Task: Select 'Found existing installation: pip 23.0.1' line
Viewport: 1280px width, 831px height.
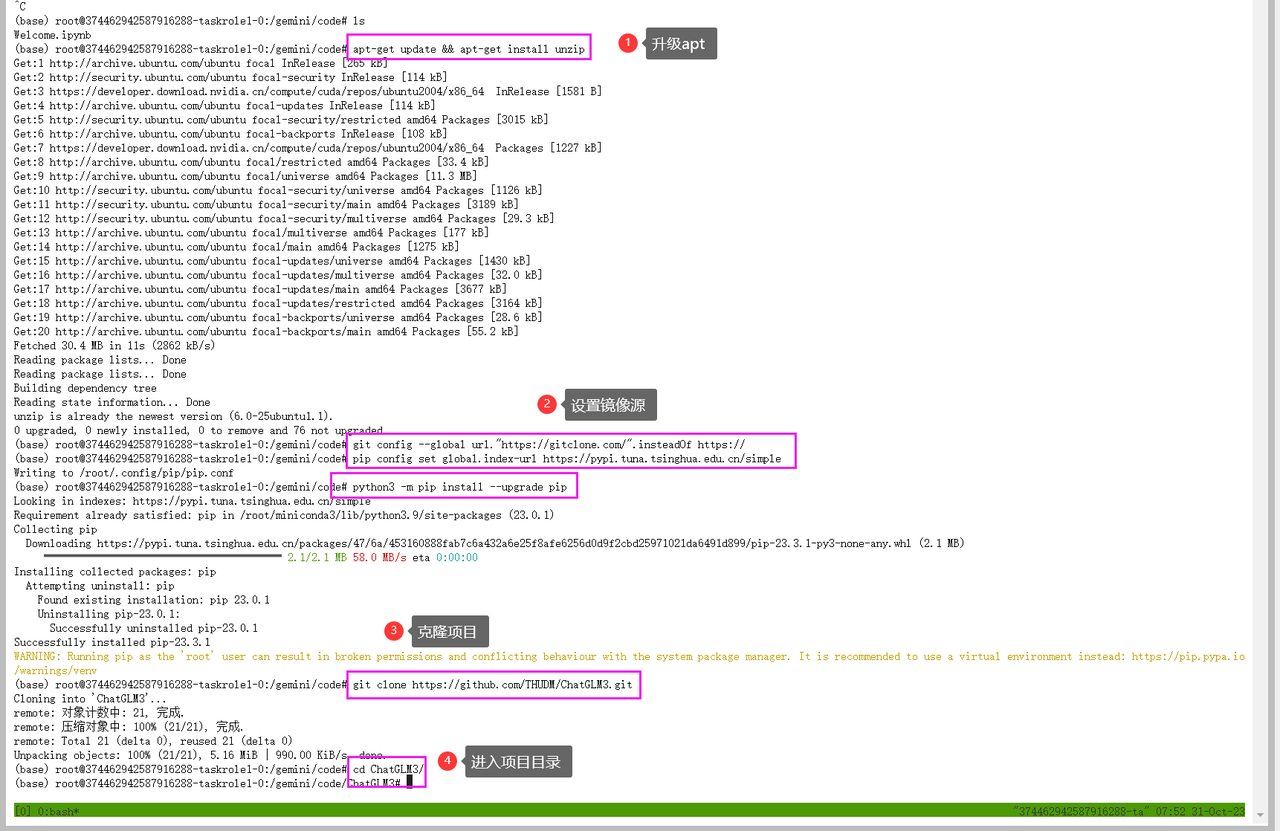Action: point(153,600)
